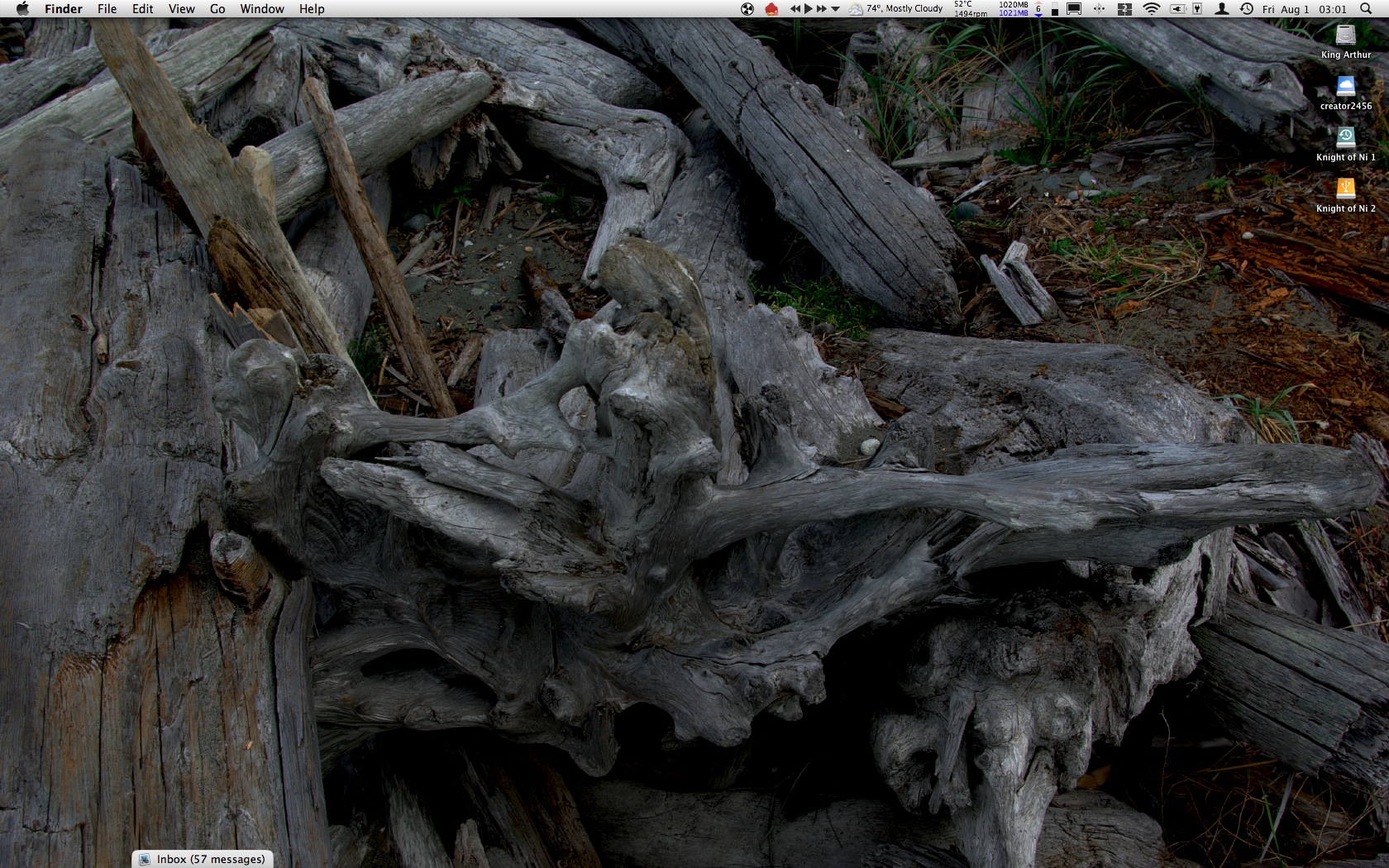Open the File menu
The height and width of the screenshot is (868, 1389).
107,9
